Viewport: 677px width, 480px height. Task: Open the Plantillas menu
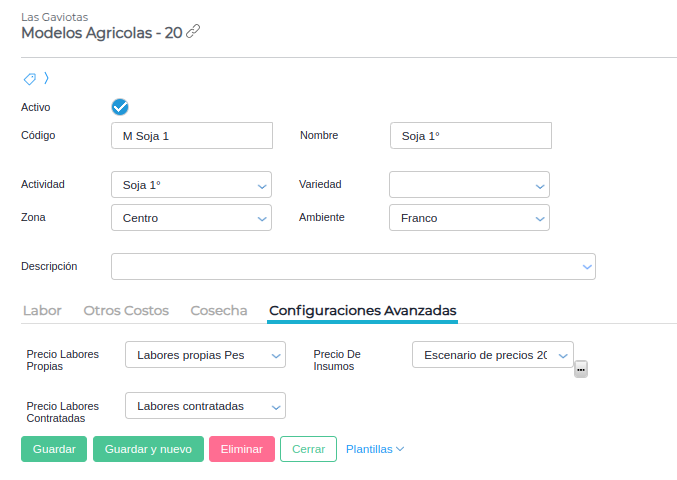point(375,449)
